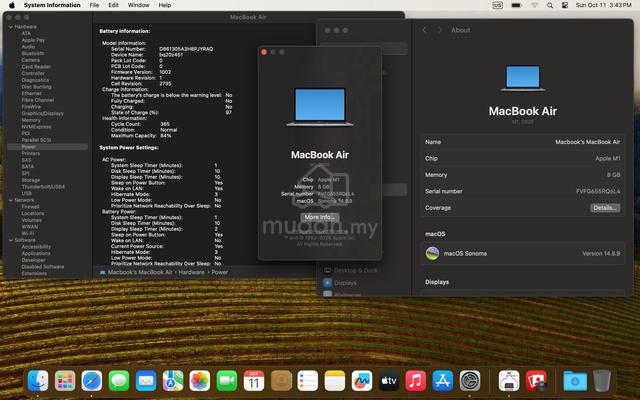Click Macbook's MacBook Air in the path bar

point(140,272)
